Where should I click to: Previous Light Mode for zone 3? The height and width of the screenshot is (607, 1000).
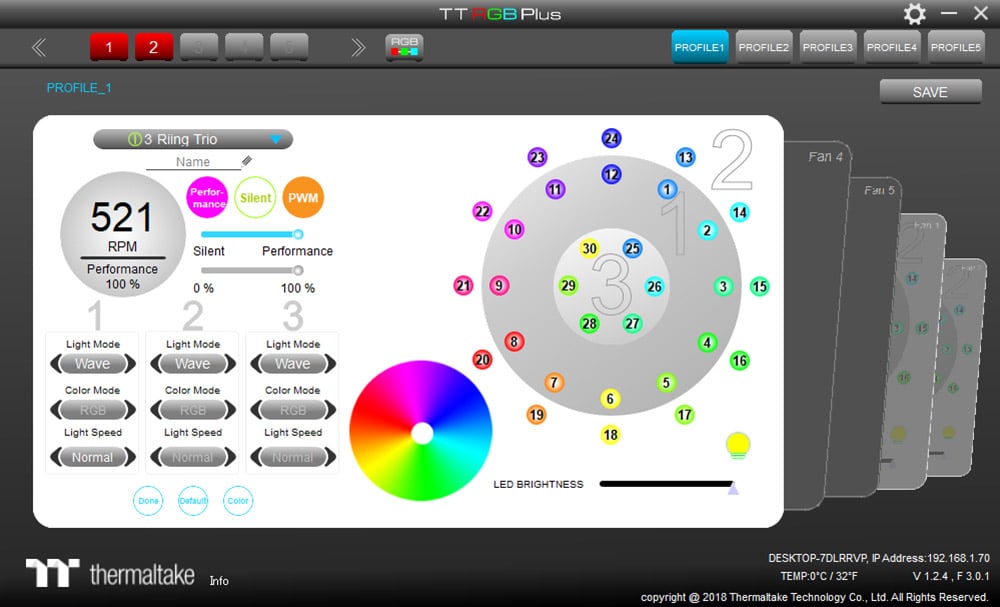click(x=256, y=364)
